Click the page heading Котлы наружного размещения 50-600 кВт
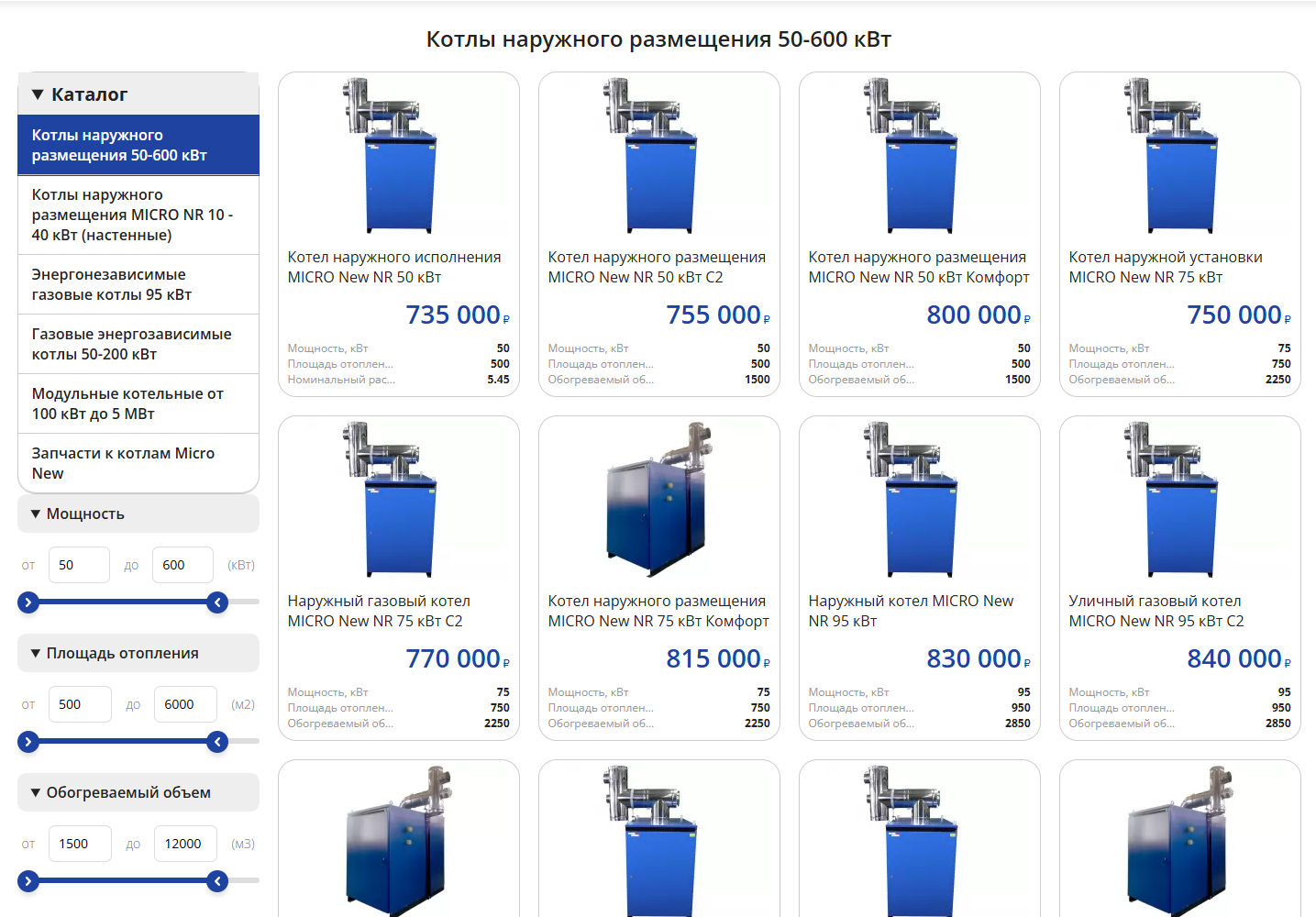Viewport: 1316px width, 917px height. [658, 39]
